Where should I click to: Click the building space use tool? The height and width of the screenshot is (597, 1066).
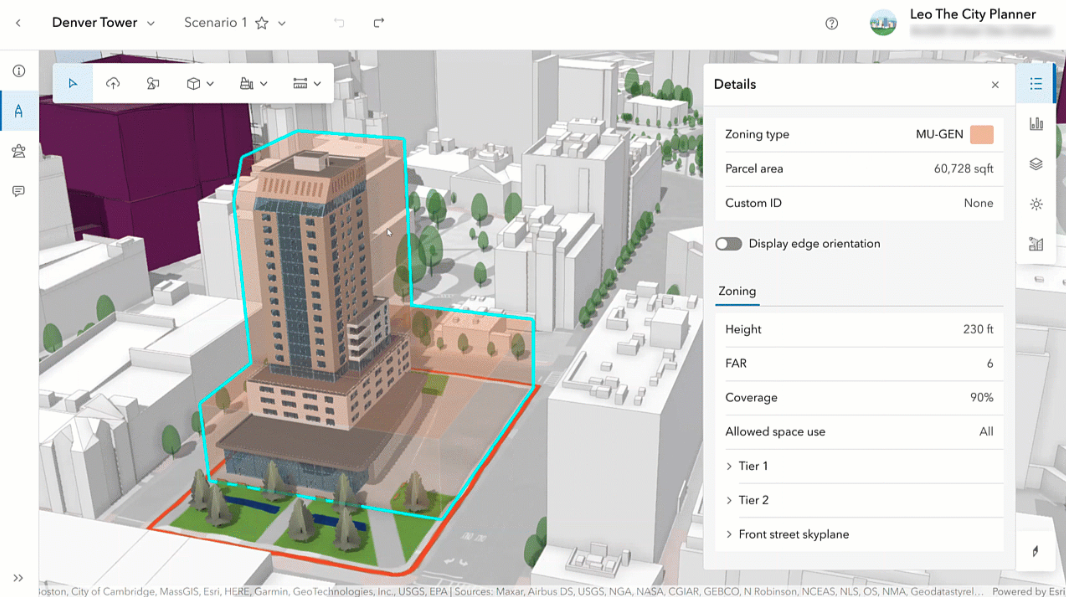tap(247, 84)
